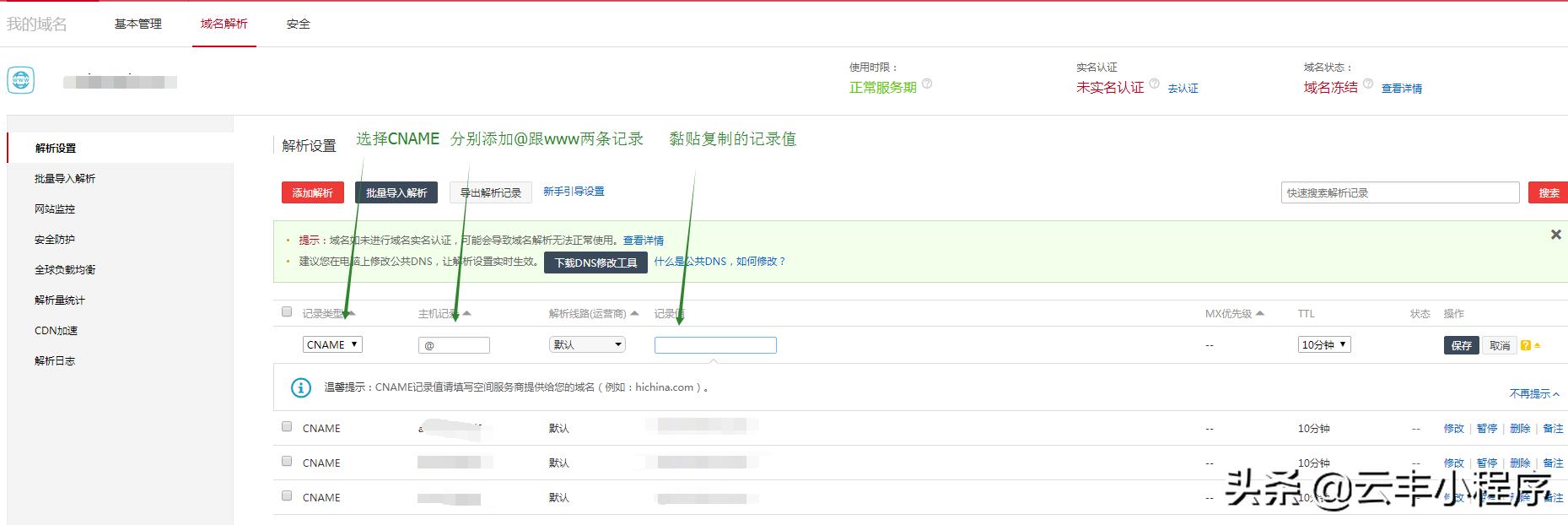Click 备注 on the second CNAME row
This screenshot has width=1568, height=525.
click(x=1553, y=463)
